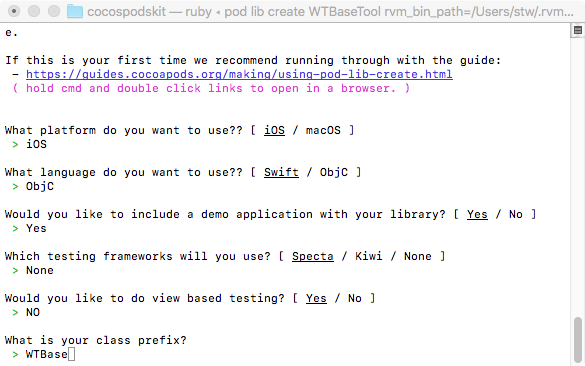Click the underlined Yes for view based testing
Image resolution: width=585 pixels, height=366 pixels.
pos(316,298)
